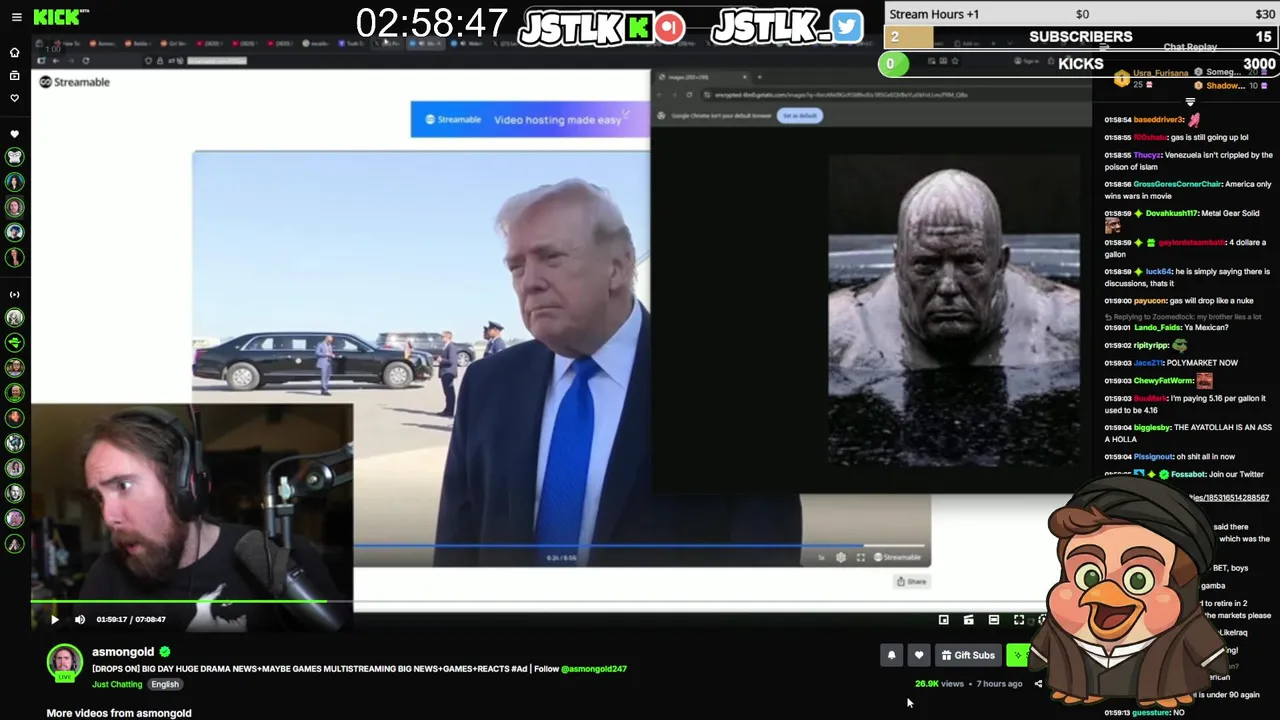Open asmongold's channel avatar
Image resolution: width=1280 pixels, height=720 pixels.
[65, 661]
